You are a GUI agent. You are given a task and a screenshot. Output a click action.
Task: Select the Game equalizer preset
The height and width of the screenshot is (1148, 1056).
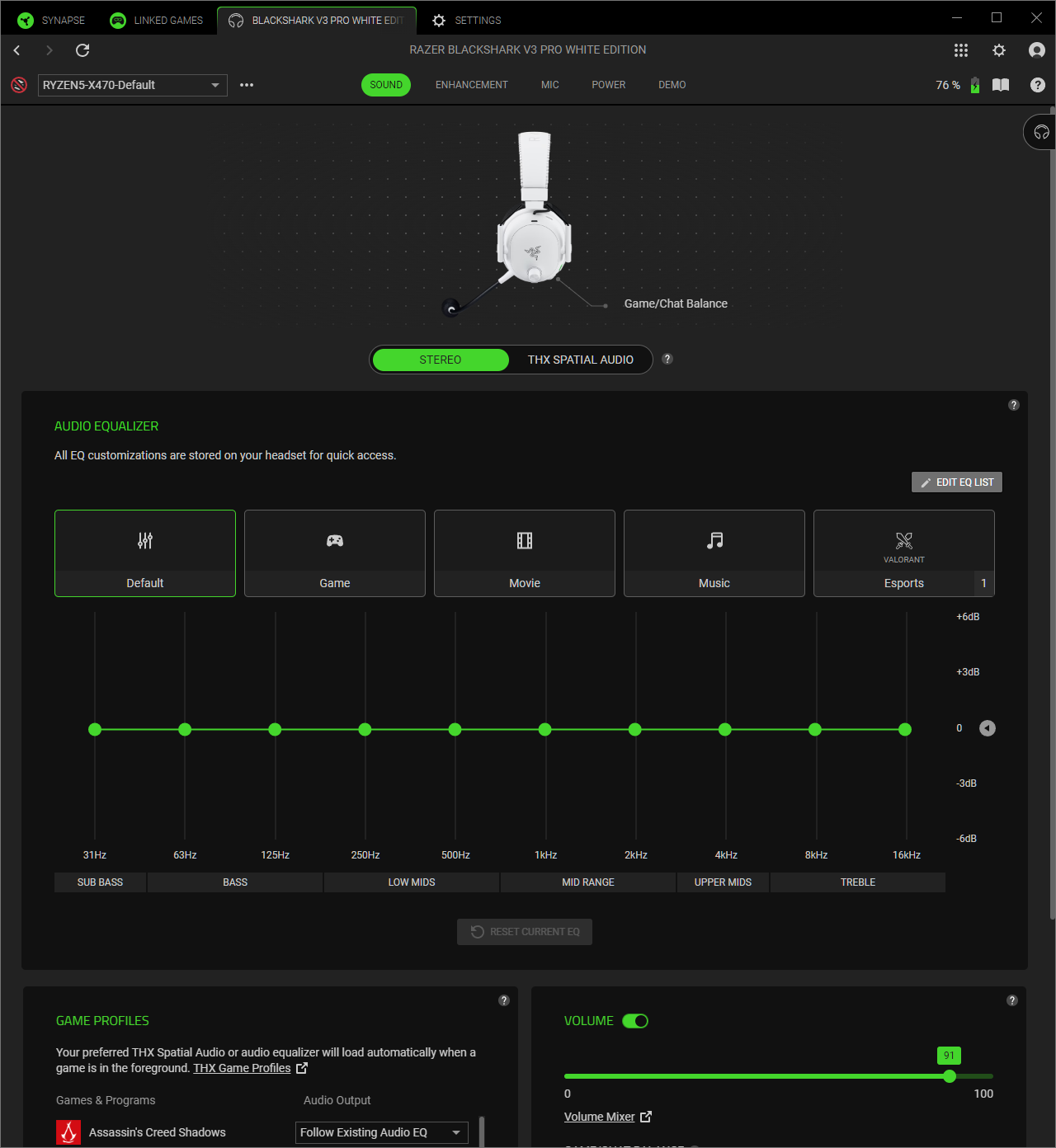click(x=334, y=553)
